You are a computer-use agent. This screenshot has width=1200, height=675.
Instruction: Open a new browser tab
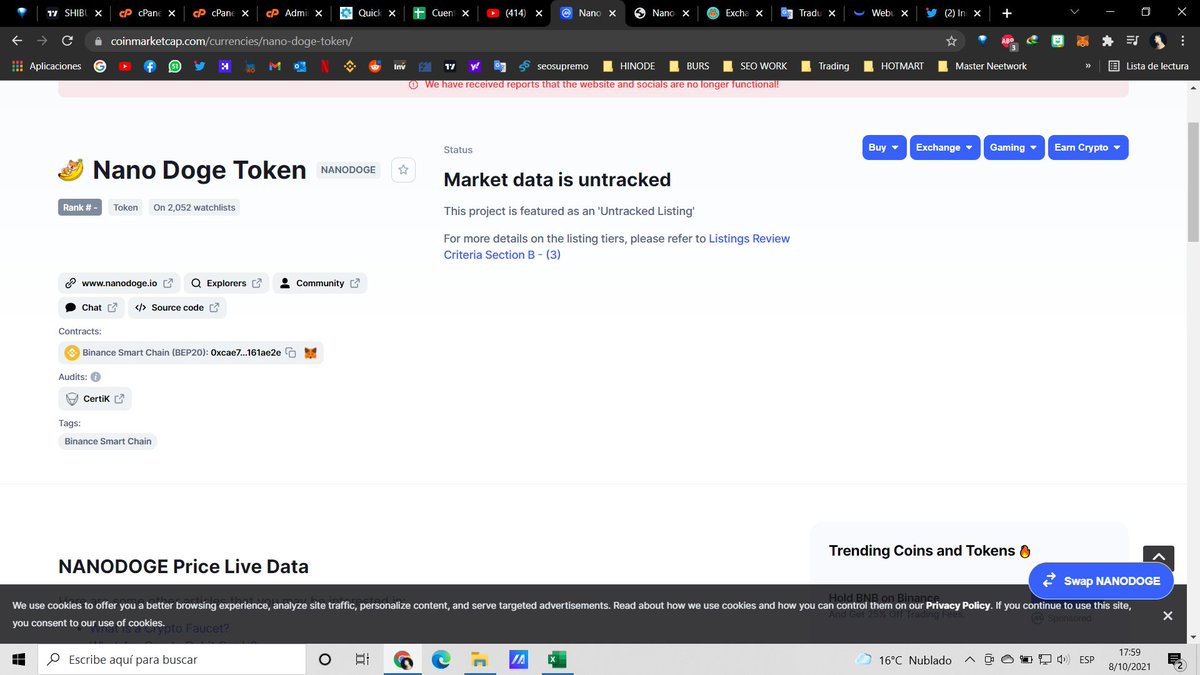pyautogui.click(x=1006, y=13)
